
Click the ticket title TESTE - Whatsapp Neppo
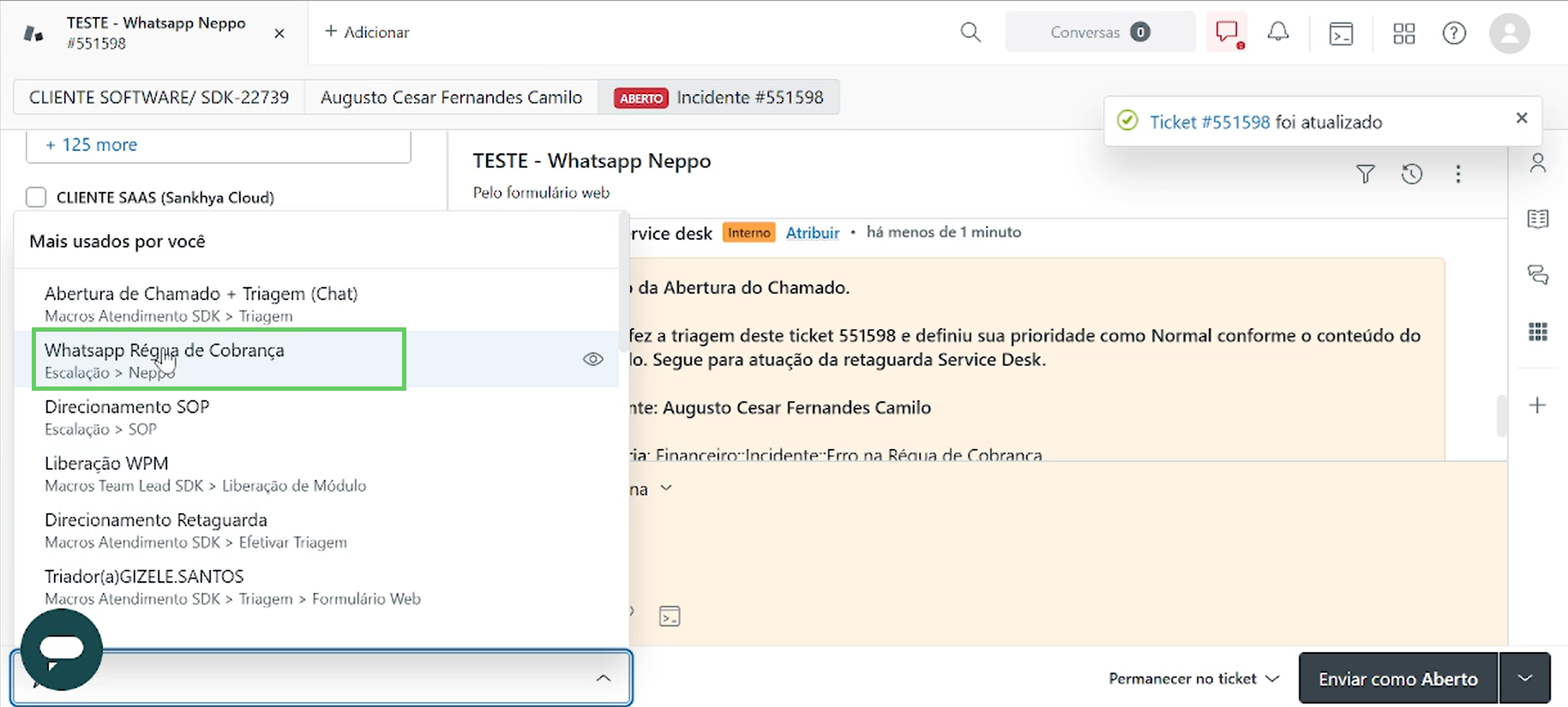(x=592, y=161)
